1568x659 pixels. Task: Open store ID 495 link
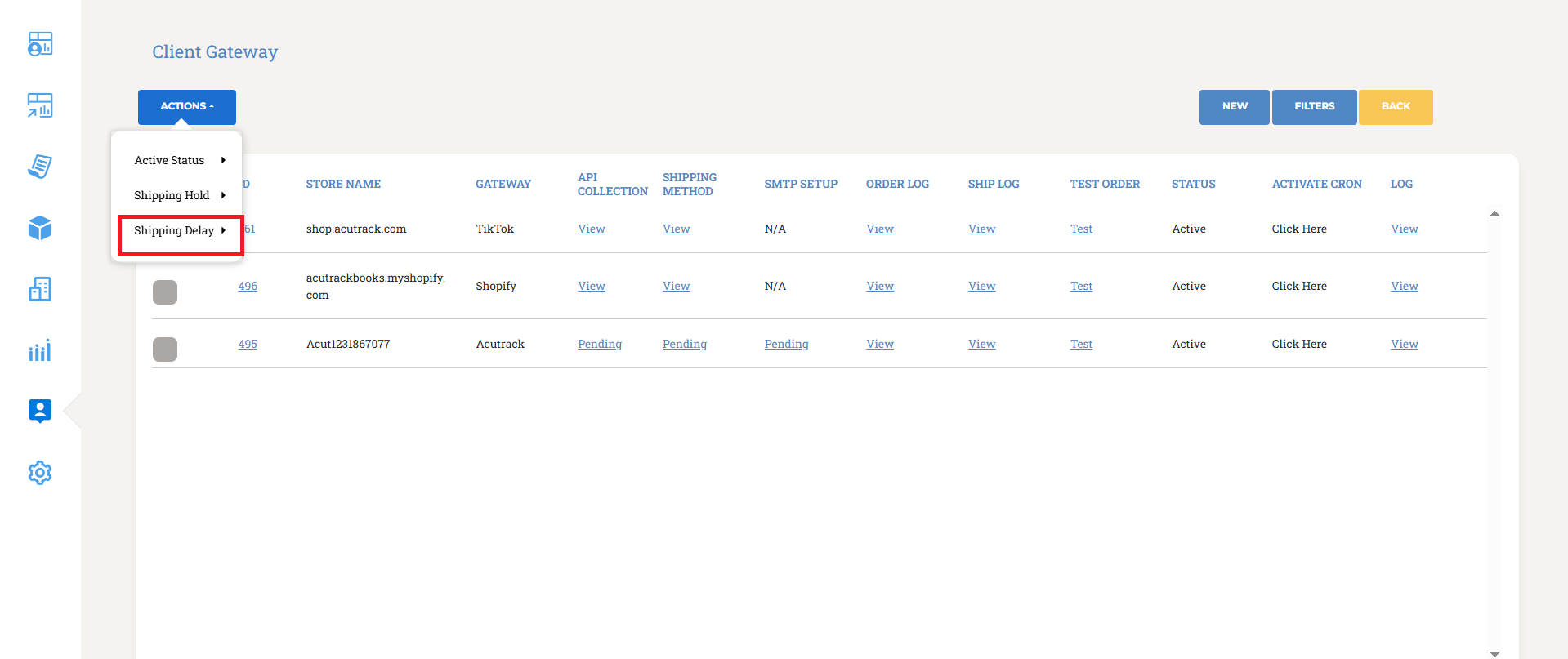tap(248, 344)
